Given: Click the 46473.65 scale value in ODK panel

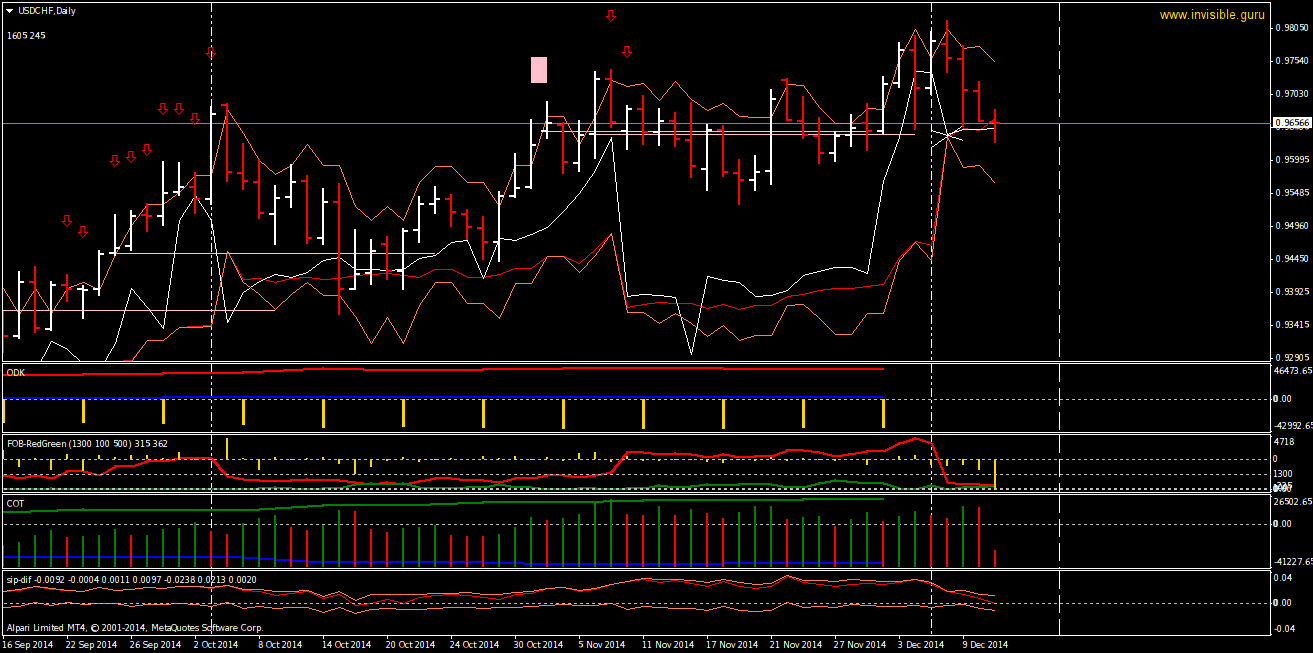Looking at the screenshot, I should tap(1291, 371).
